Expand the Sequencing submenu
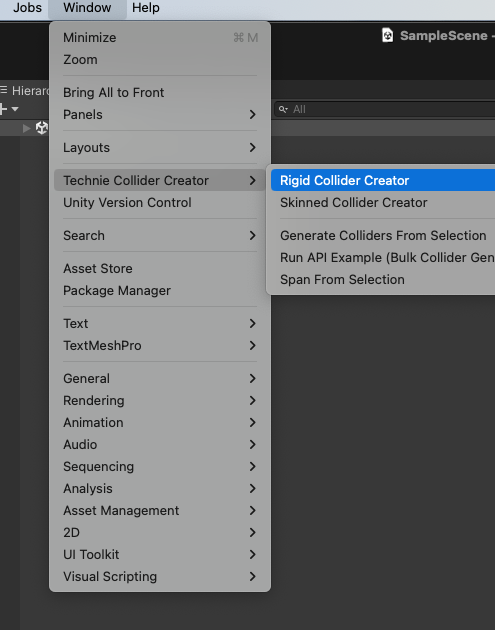 (160, 466)
